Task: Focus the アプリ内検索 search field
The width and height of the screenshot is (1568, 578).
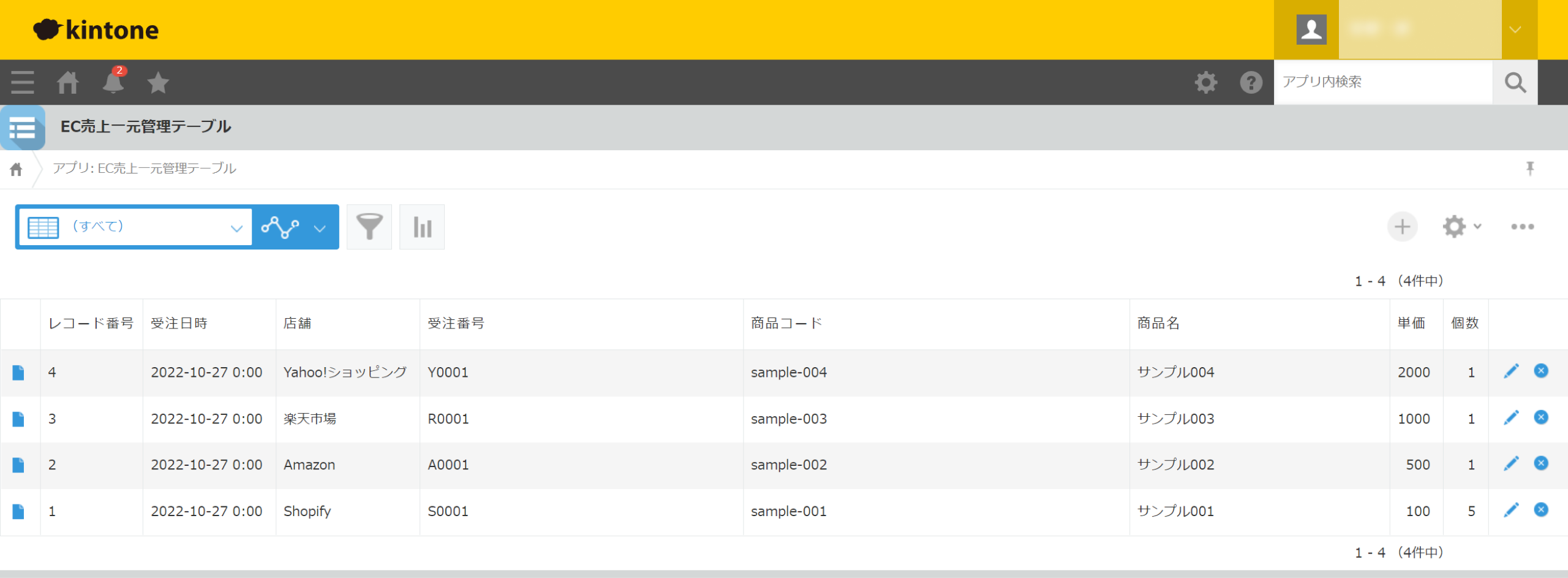Action: point(1382,82)
